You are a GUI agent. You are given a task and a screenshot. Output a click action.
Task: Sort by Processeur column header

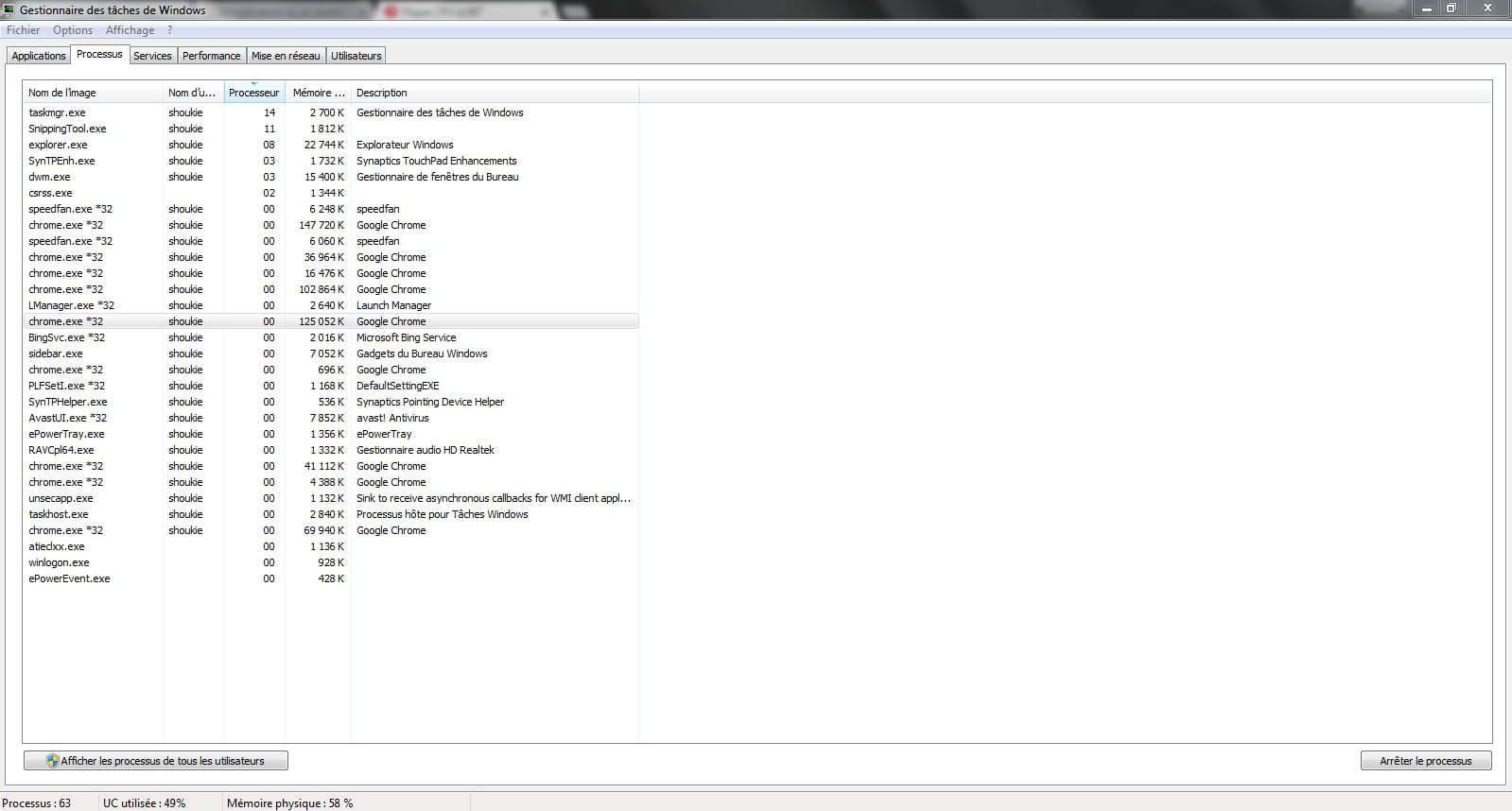tap(254, 93)
